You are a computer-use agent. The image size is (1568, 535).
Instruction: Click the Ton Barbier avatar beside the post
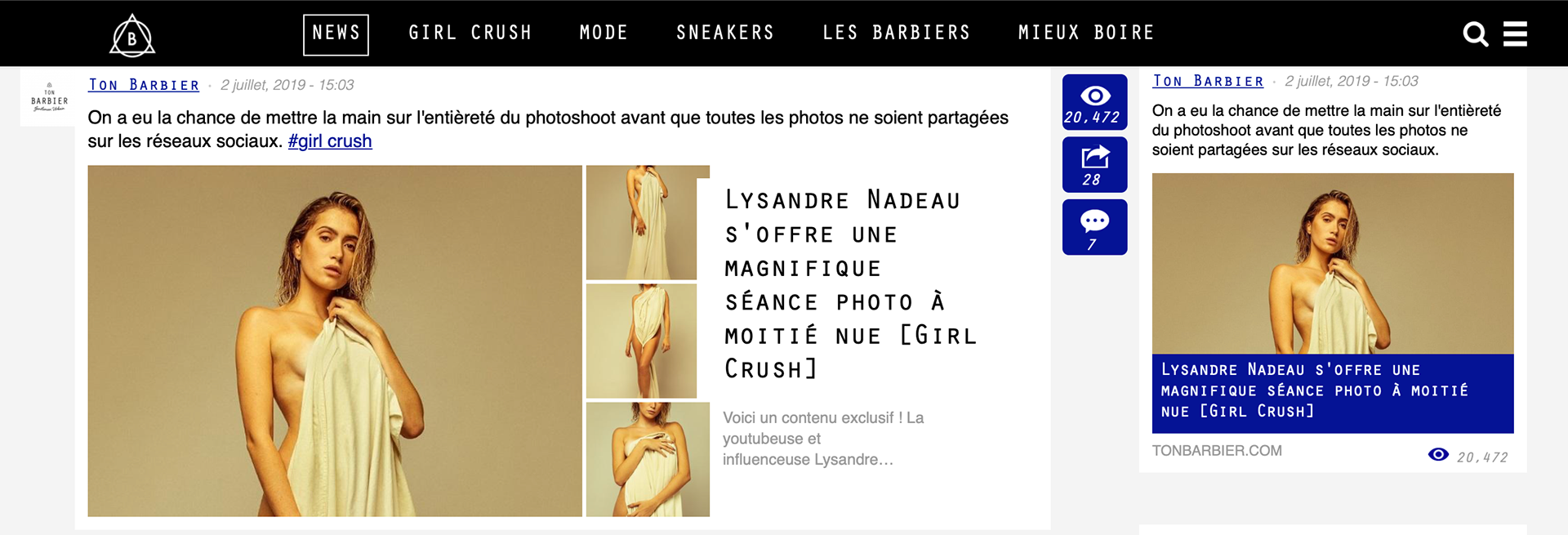pyautogui.click(x=49, y=98)
